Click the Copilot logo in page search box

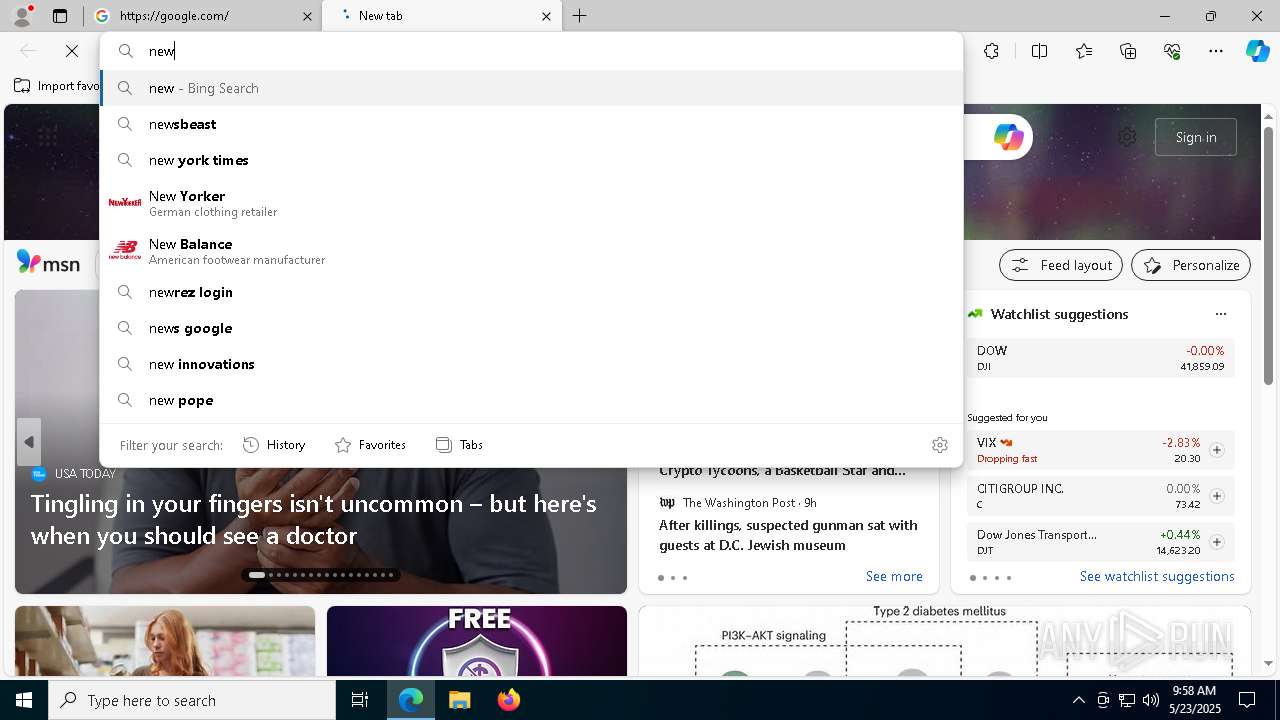coord(1008,137)
